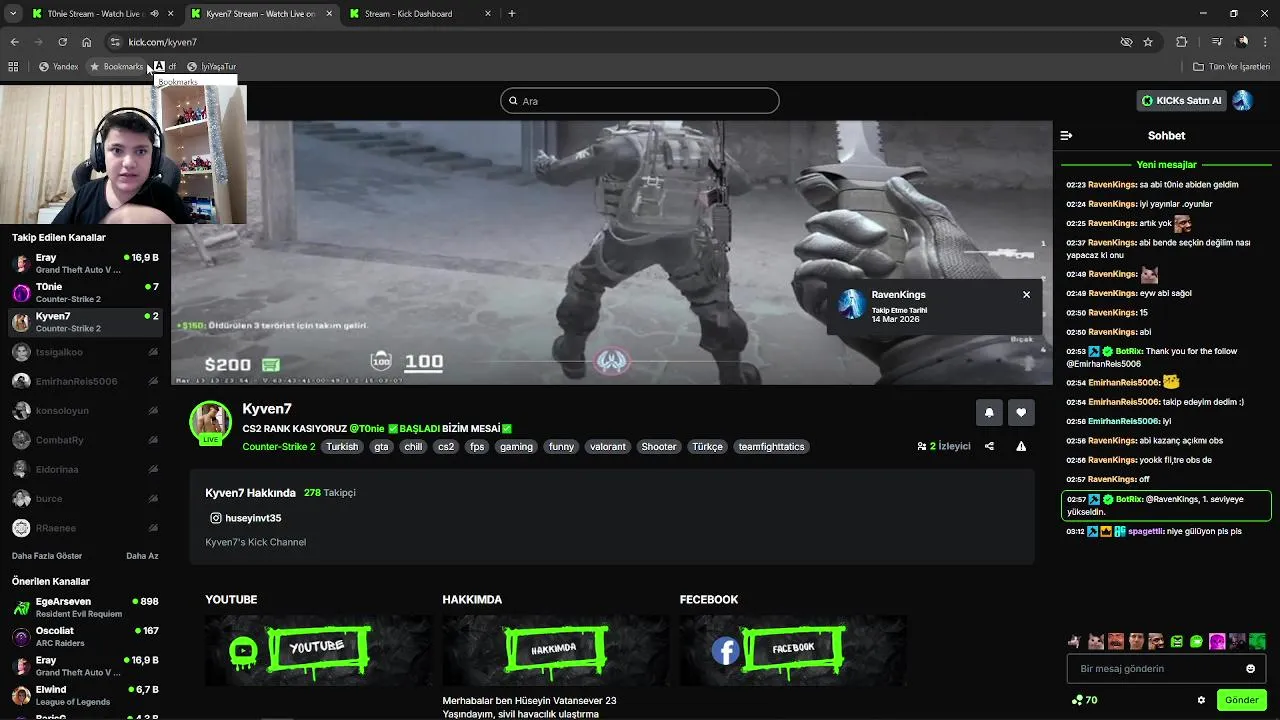The image size is (1280, 720).
Task: Open Chrome three-dot menu
Action: (x=1266, y=42)
